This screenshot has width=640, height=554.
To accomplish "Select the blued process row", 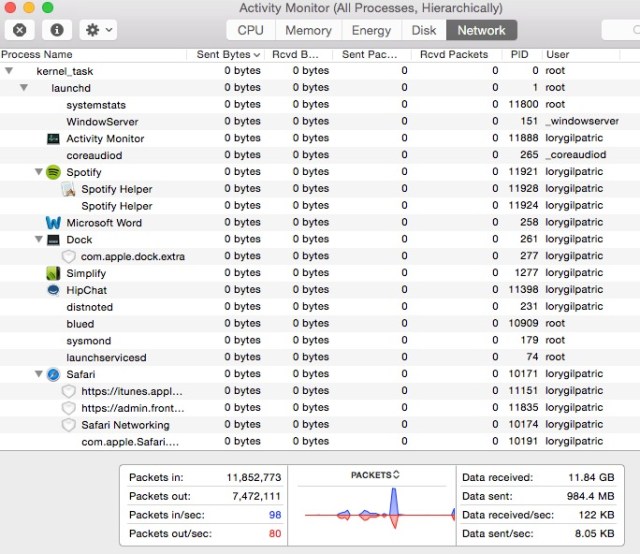I will tap(320, 323).
